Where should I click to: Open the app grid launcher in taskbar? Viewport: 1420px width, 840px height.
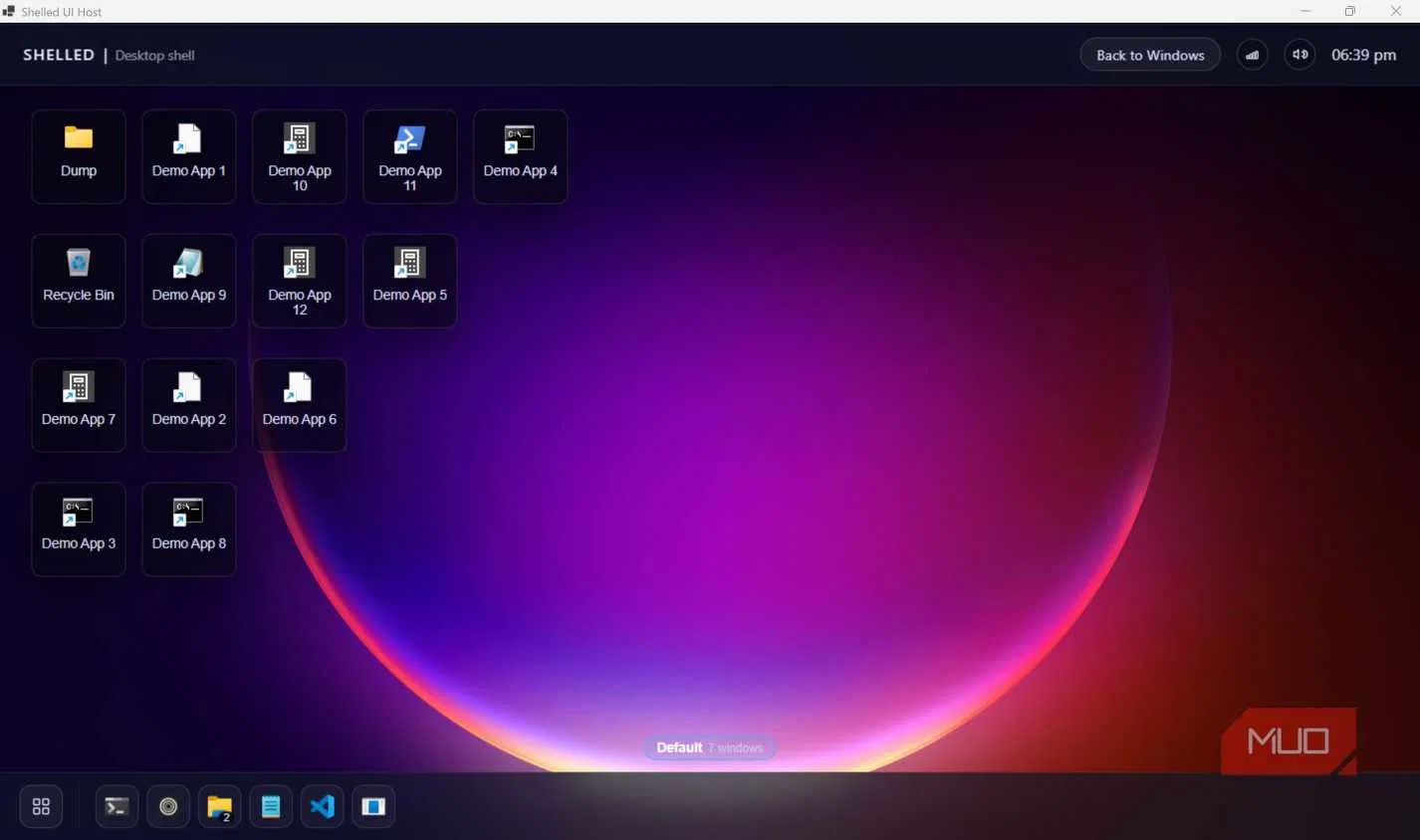pos(41,806)
